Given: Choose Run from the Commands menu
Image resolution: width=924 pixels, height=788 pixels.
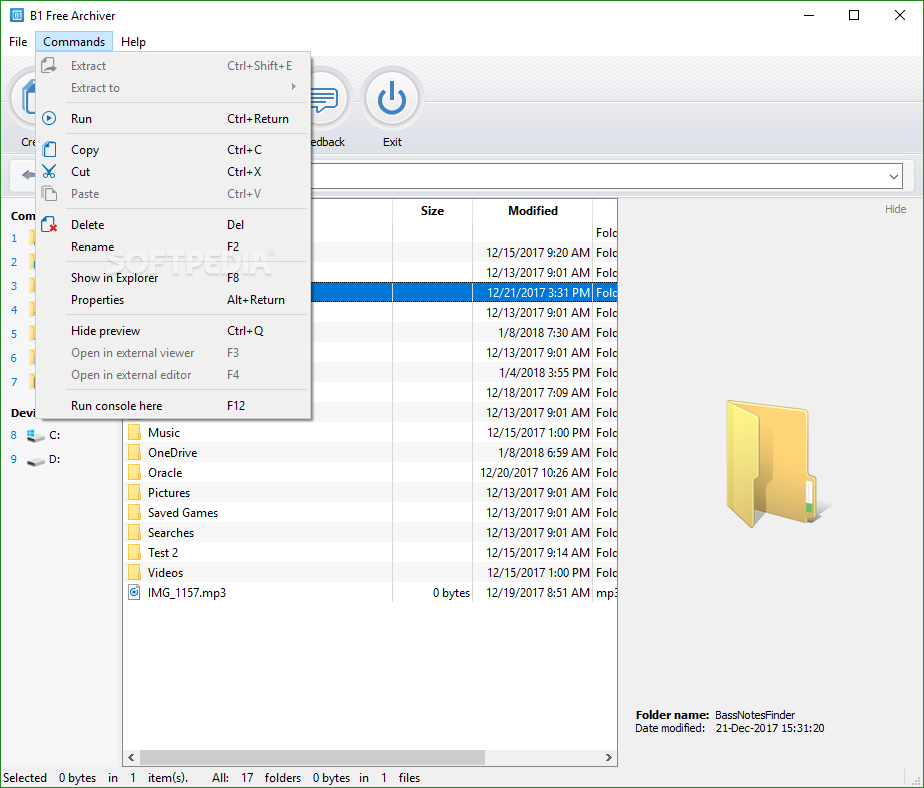Looking at the screenshot, I should pyautogui.click(x=174, y=118).
